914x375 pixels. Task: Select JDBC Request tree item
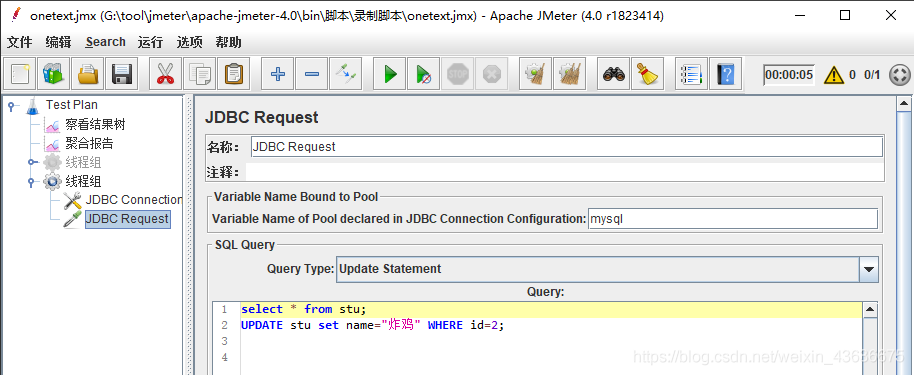[x=128, y=219]
